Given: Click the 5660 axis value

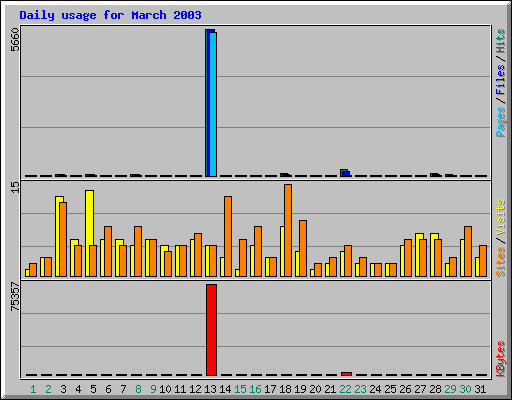Looking at the screenshot, I should coord(15,40).
